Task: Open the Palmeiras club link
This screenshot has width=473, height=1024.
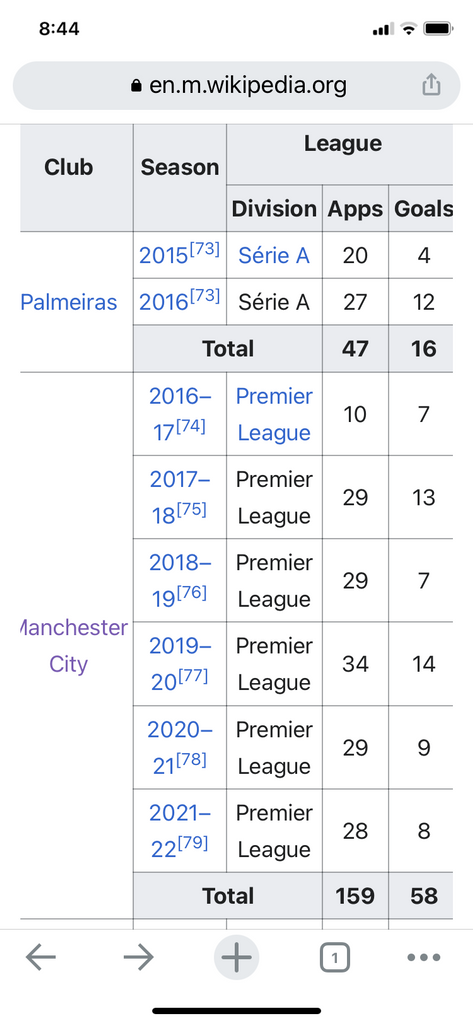Action: [x=69, y=302]
